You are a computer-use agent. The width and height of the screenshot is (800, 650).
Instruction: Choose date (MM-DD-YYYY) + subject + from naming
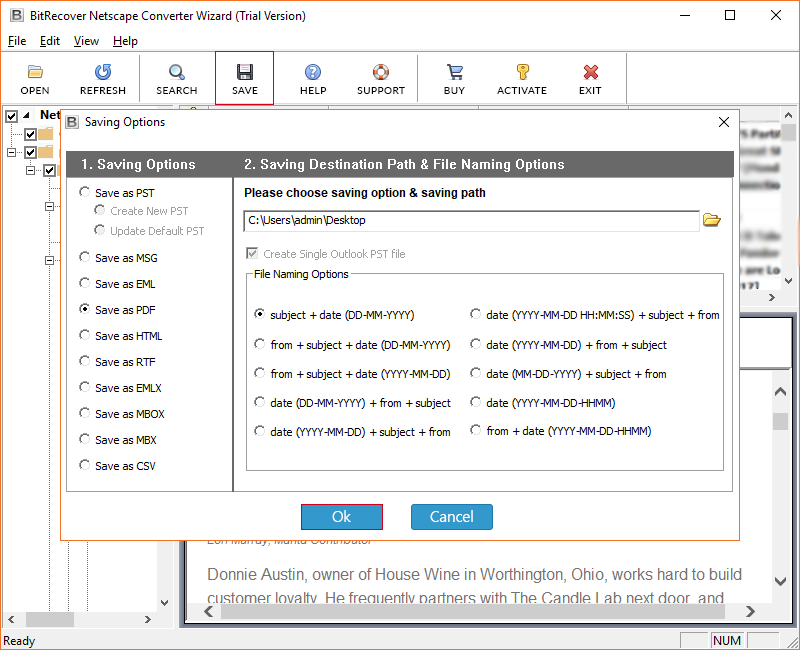(568, 374)
